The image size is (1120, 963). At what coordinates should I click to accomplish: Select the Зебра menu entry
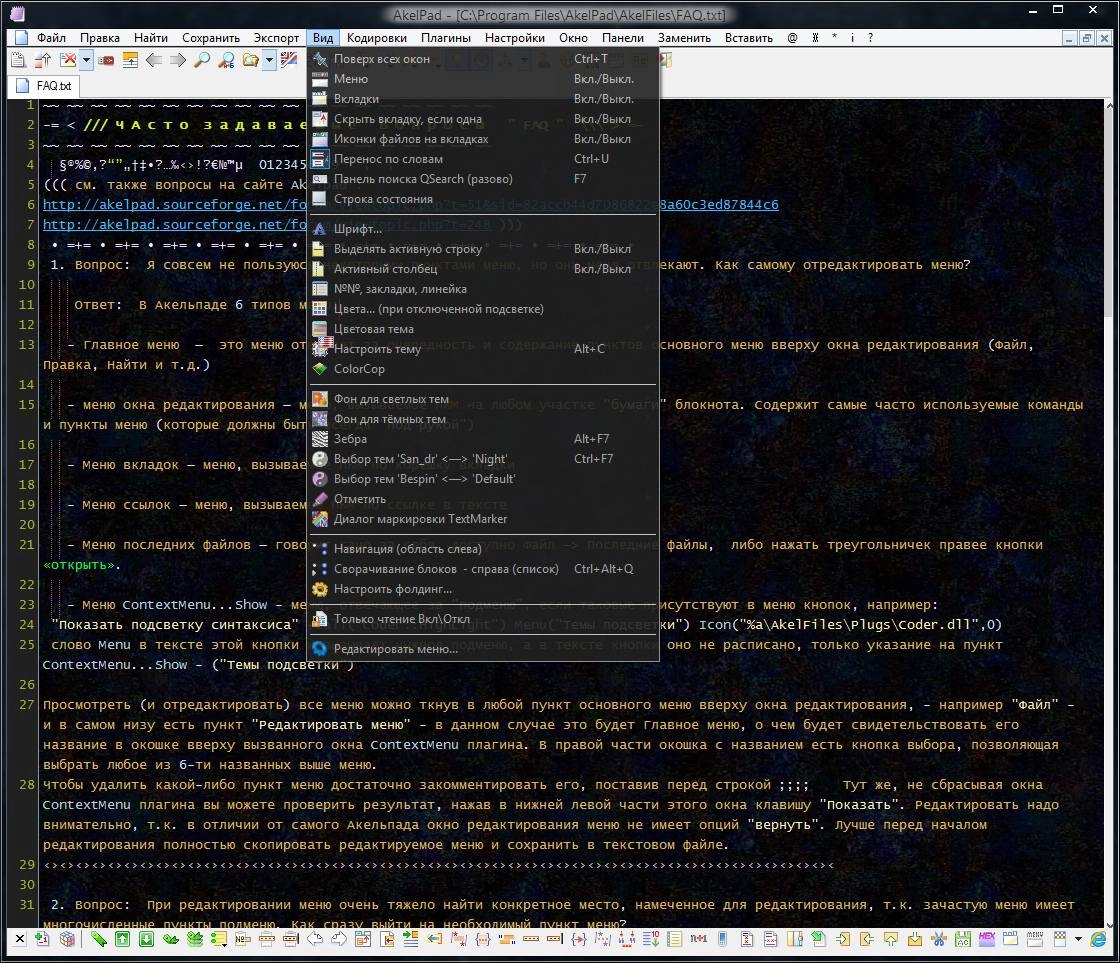pyautogui.click(x=483, y=439)
